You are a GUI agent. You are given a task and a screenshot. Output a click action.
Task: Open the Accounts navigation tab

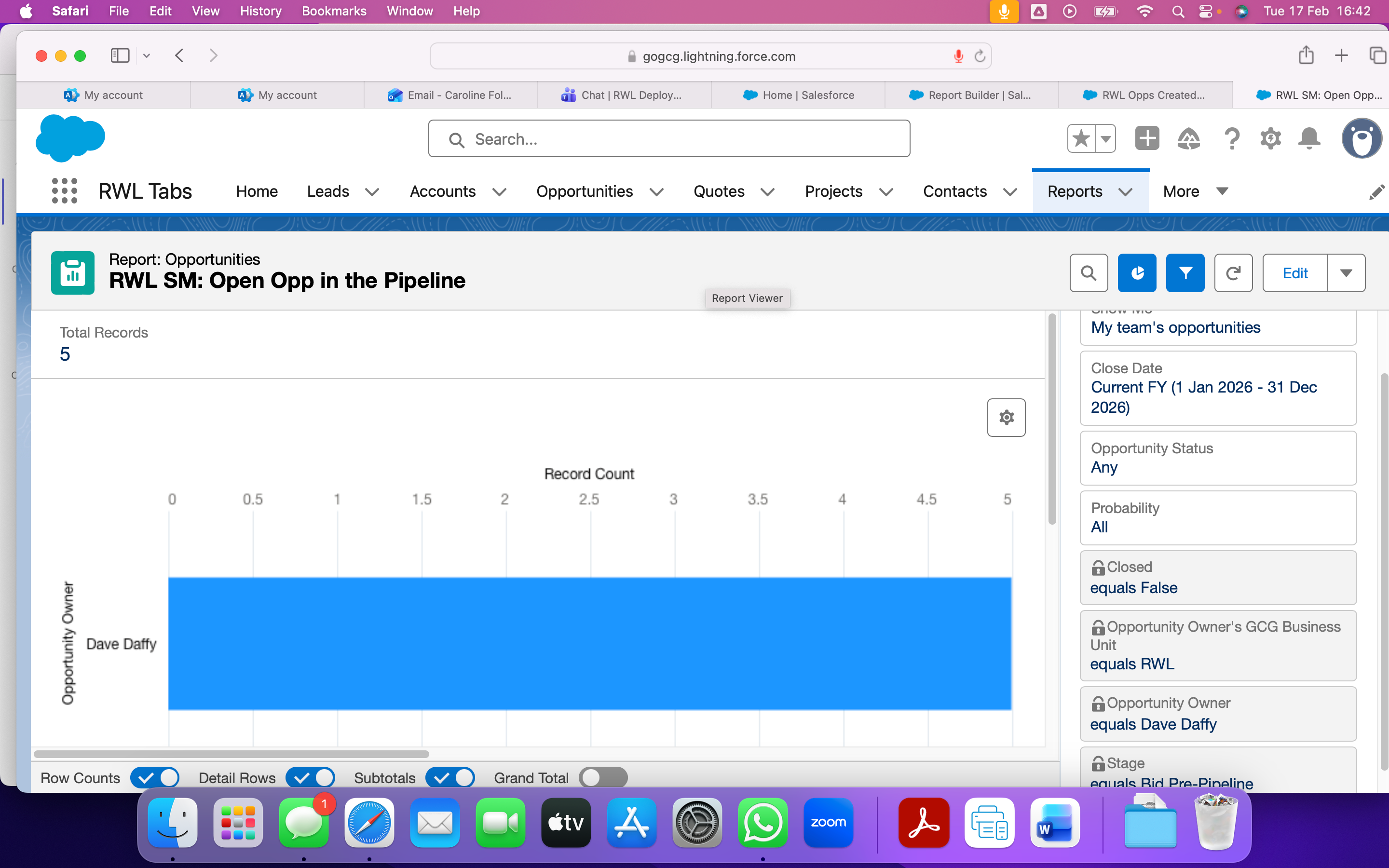pos(443,191)
